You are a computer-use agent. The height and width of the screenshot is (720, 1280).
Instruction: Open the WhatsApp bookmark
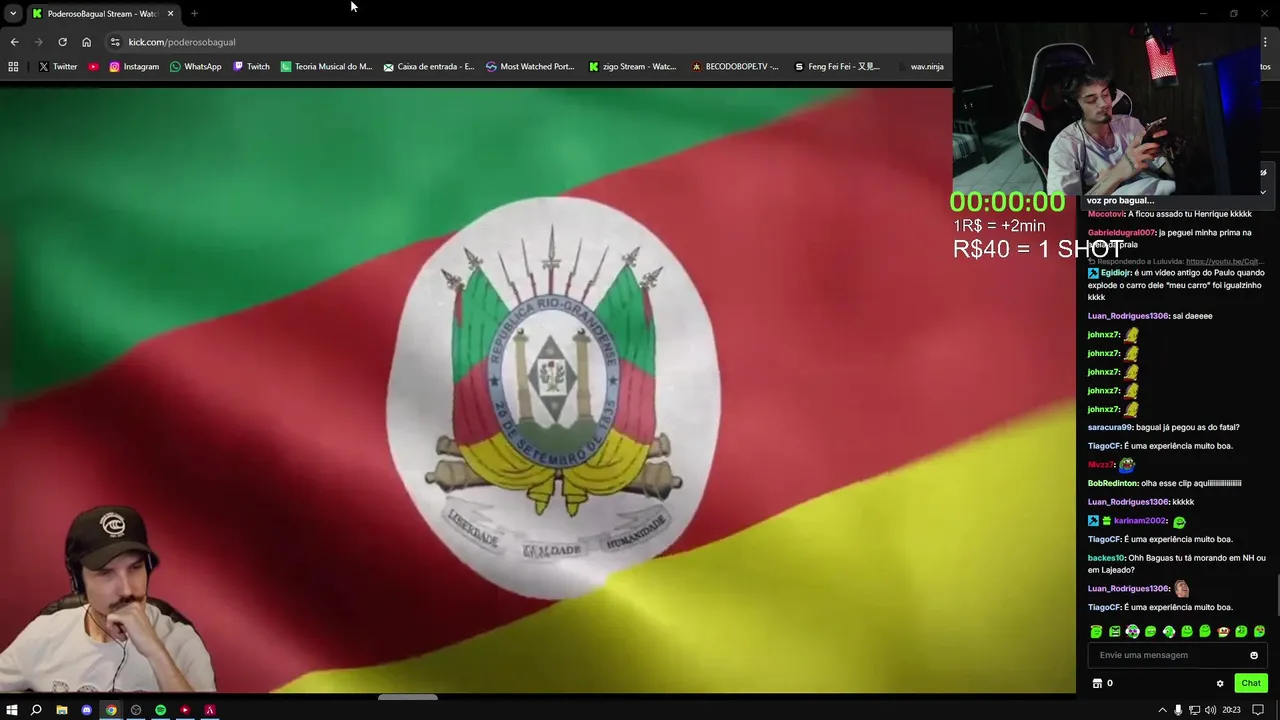tap(196, 67)
